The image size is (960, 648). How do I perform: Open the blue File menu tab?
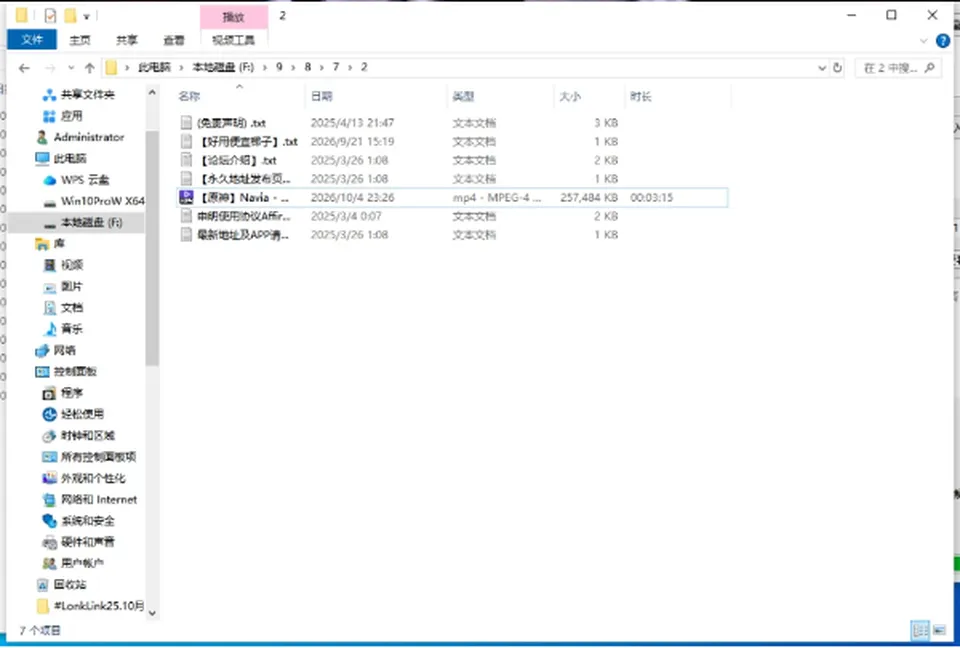pos(32,40)
